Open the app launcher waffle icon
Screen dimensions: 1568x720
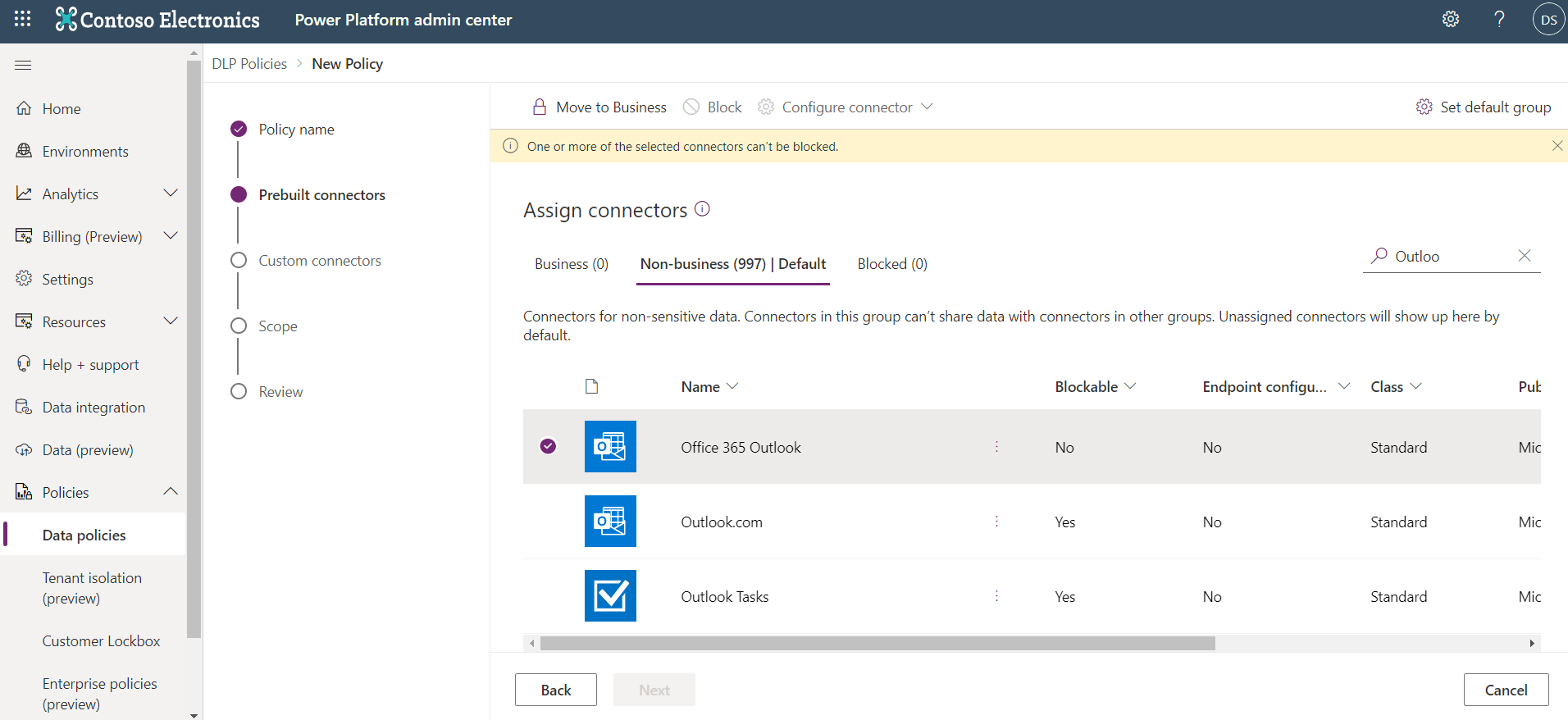click(22, 19)
